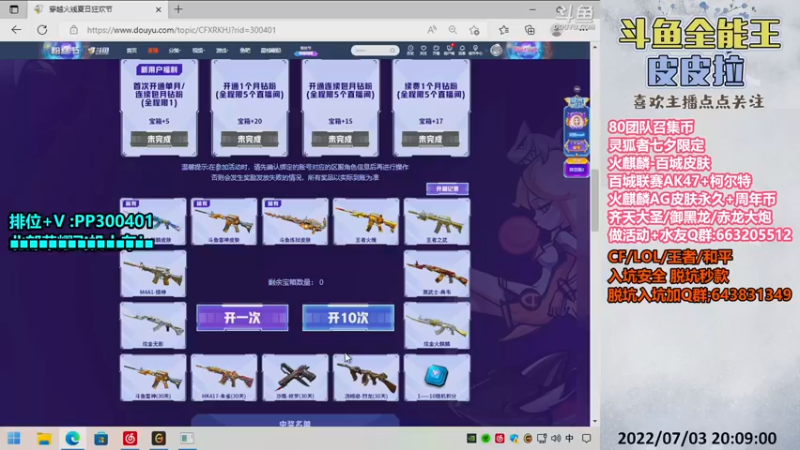Close the 穿越火线夏日狂欢节 tab
Viewport: 800px width, 450px height.
point(158,9)
